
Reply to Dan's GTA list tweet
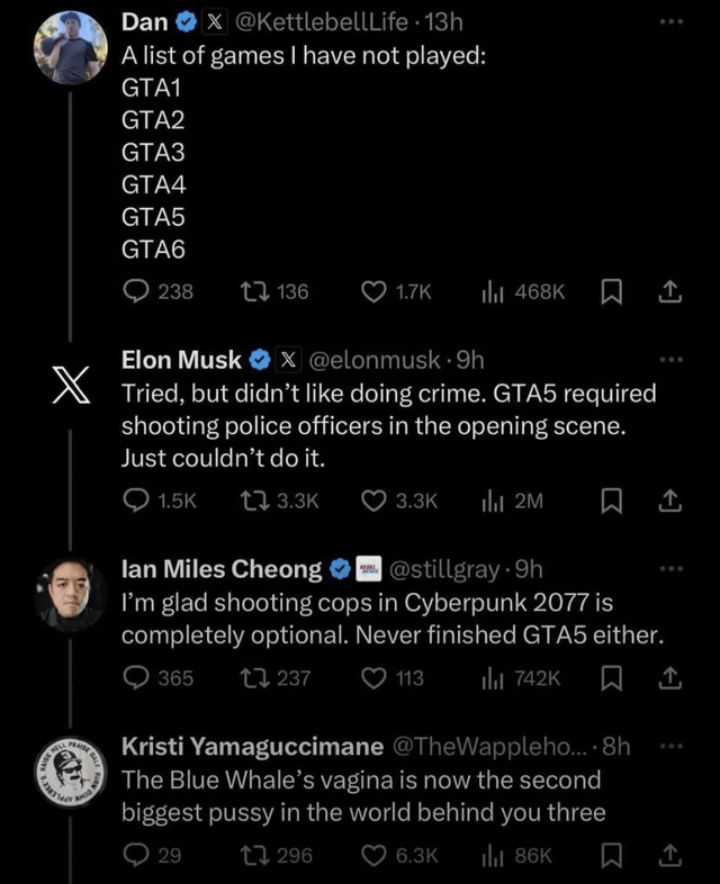(136, 292)
